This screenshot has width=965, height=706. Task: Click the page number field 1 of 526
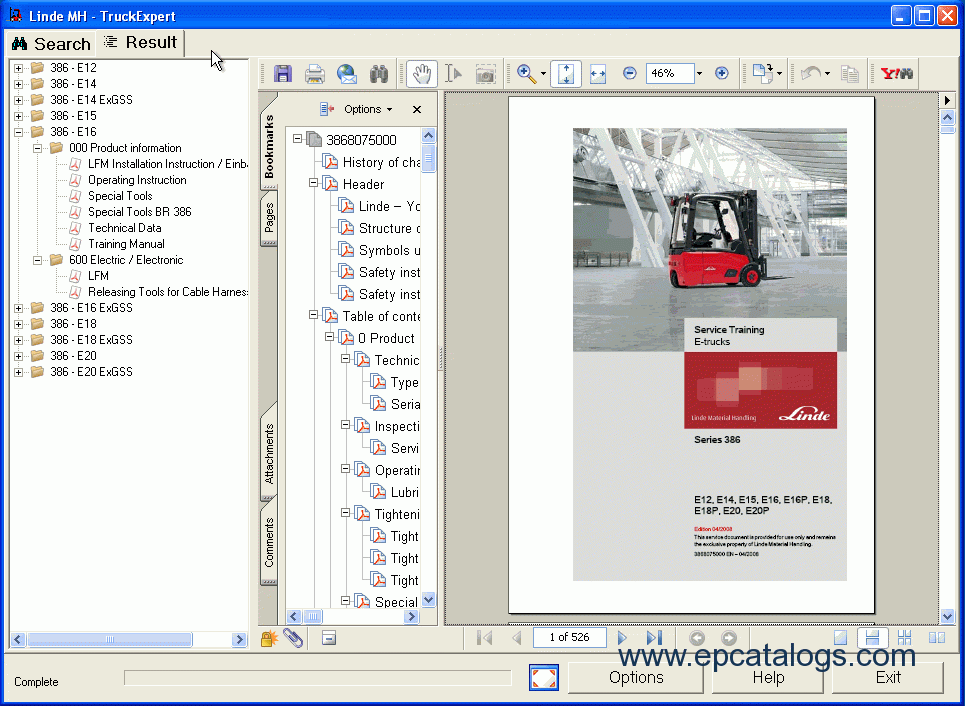(x=569, y=637)
